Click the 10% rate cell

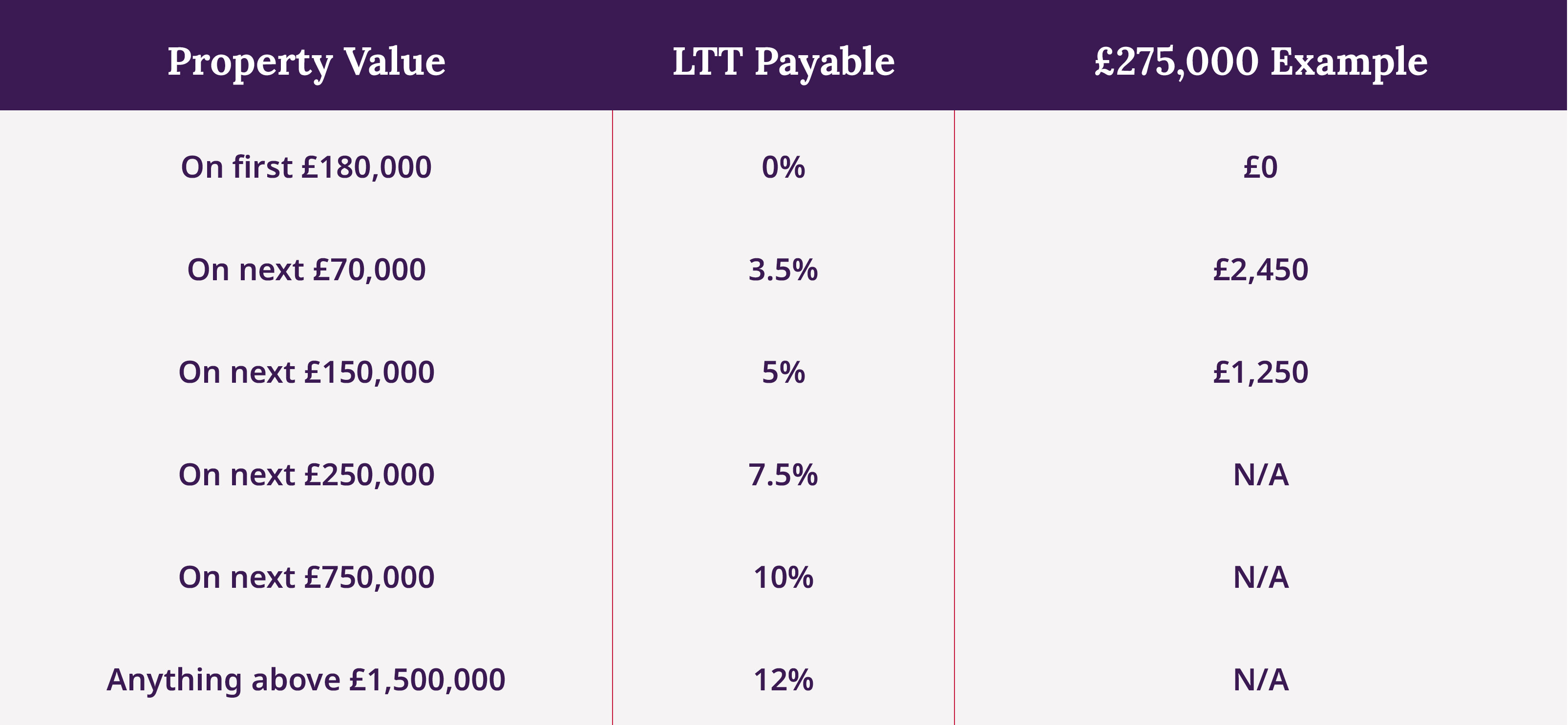point(784,577)
